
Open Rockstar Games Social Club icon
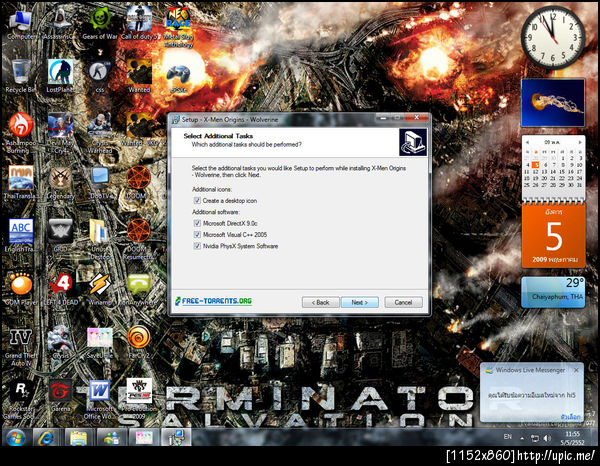[x=21, y=400]
